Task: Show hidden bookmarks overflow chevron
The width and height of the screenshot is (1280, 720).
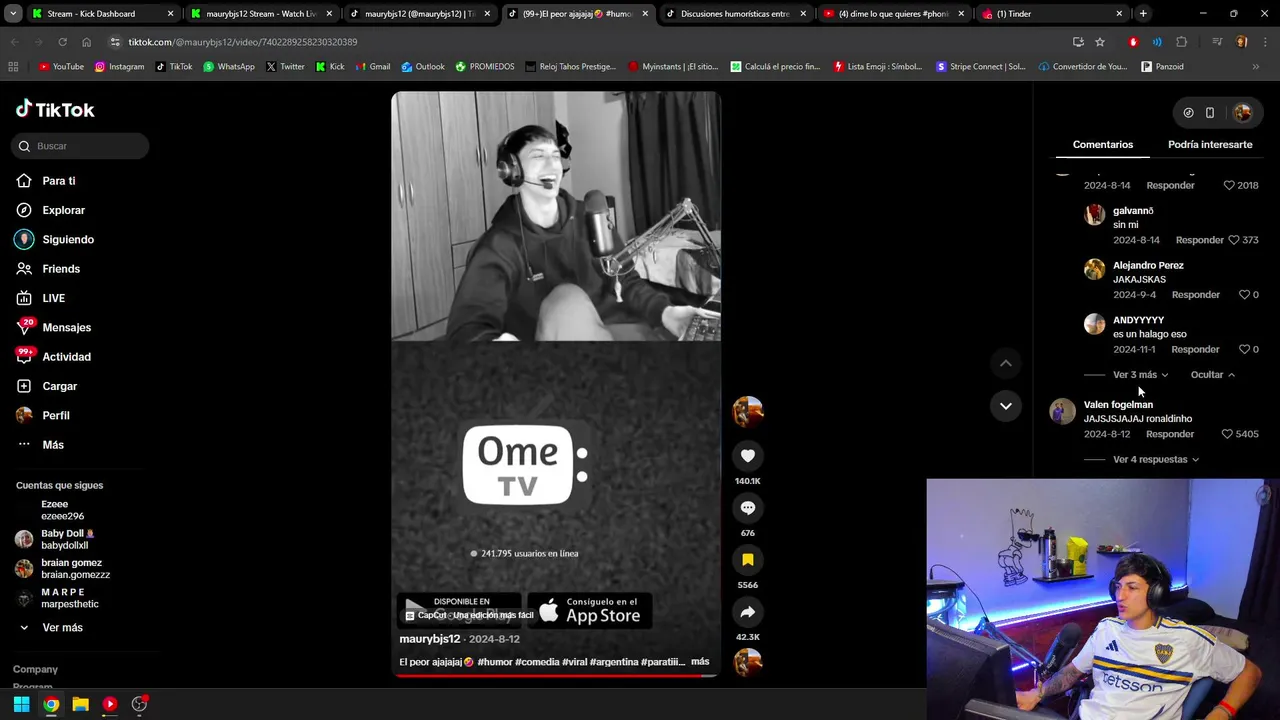Action: click(x=1255, y=67)
